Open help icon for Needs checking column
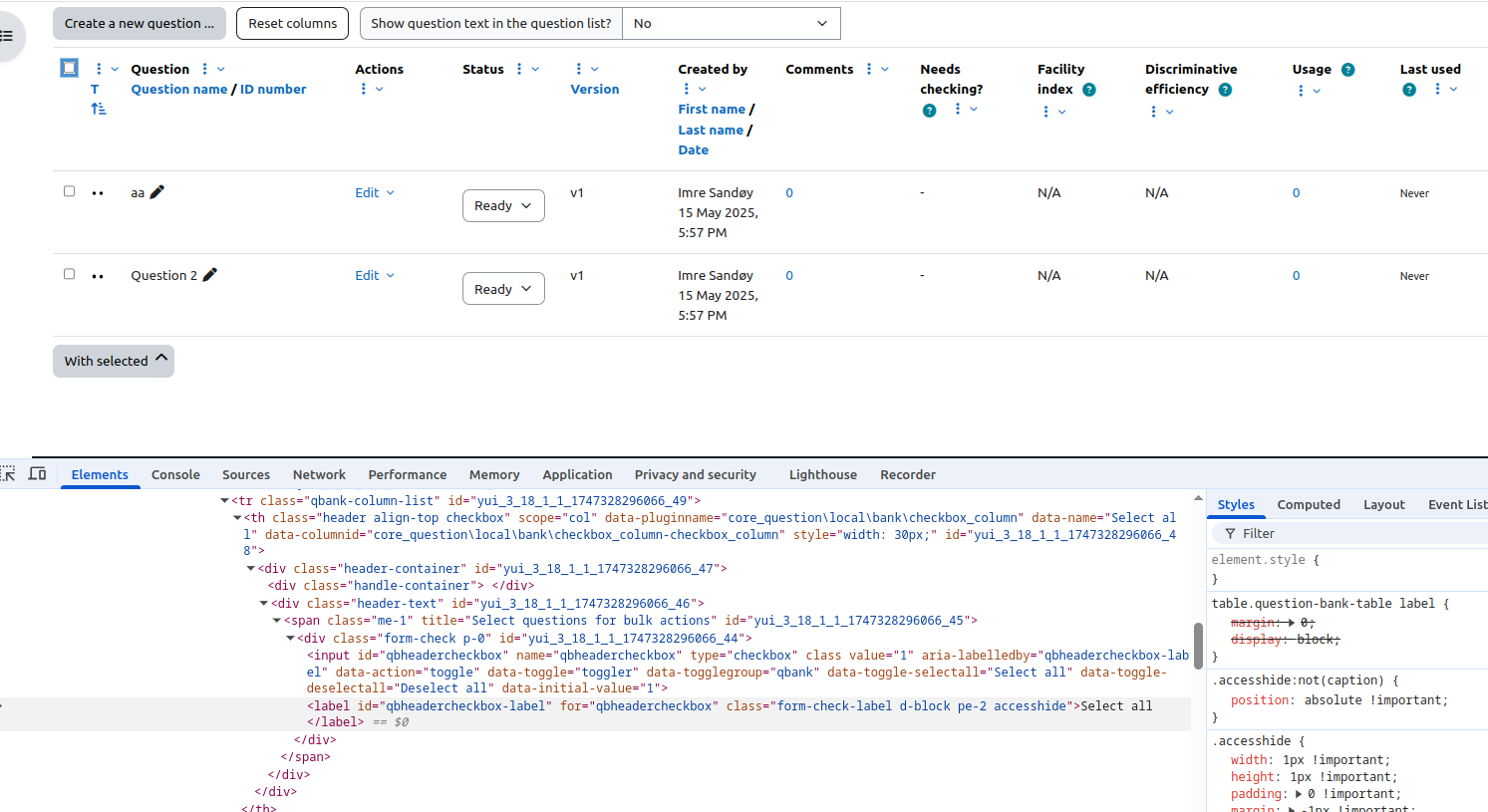This screenshot has width=1488, height=812. point(929,111)
